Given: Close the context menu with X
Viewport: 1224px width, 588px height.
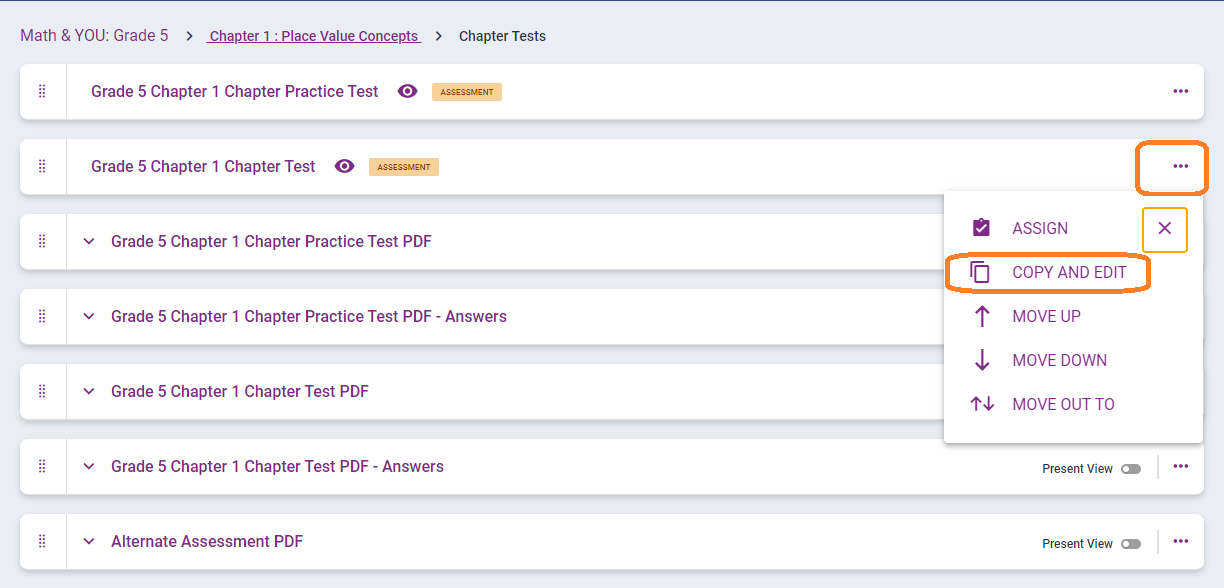Looking at the screenshot, I should point(1165,229).
